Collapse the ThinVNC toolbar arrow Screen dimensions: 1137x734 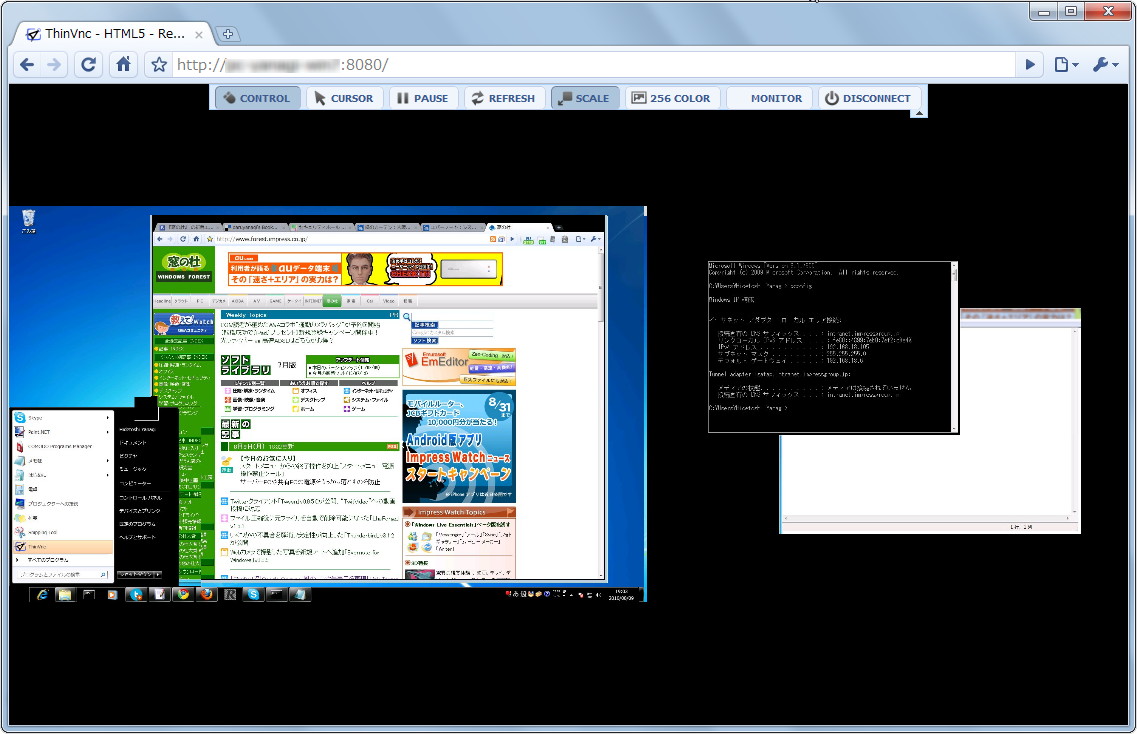click(x=919, y=113)
